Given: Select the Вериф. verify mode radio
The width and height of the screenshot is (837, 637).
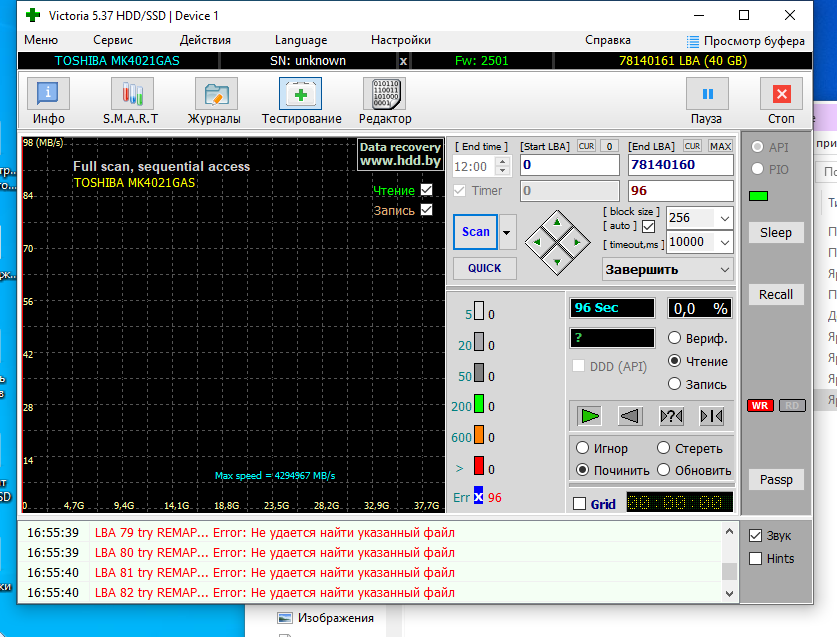Looking at the screenshot, I should click(675, 338).
